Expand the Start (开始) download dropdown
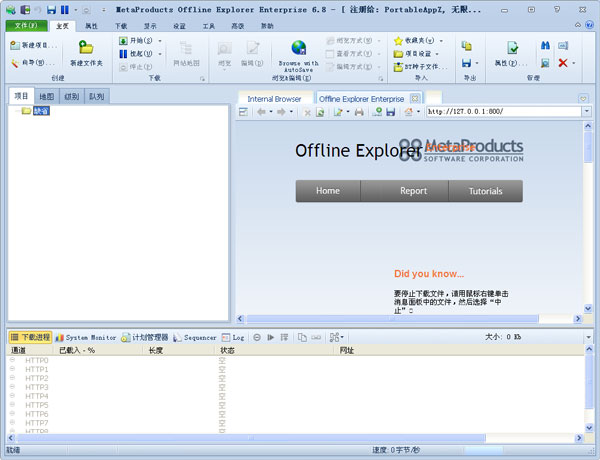The height and width of the screenshot is (460, 600). (161, 41)
